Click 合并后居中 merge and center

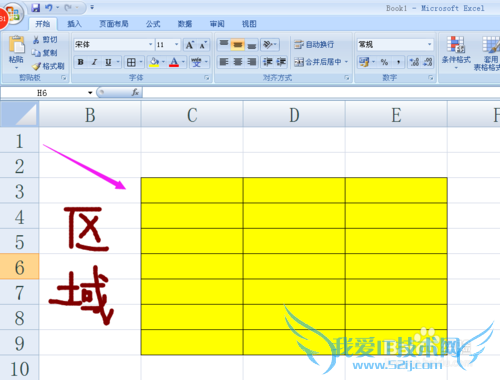318,62
